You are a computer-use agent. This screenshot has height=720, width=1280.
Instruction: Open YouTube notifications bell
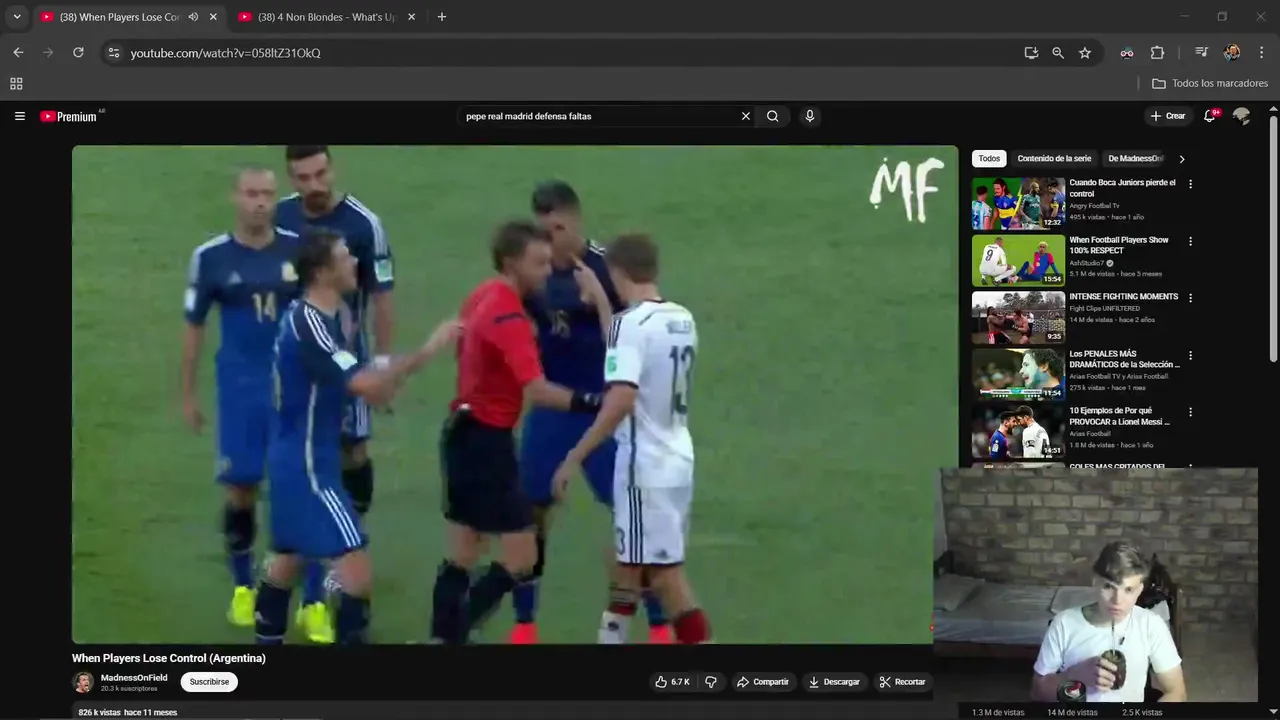[1210, 116]
